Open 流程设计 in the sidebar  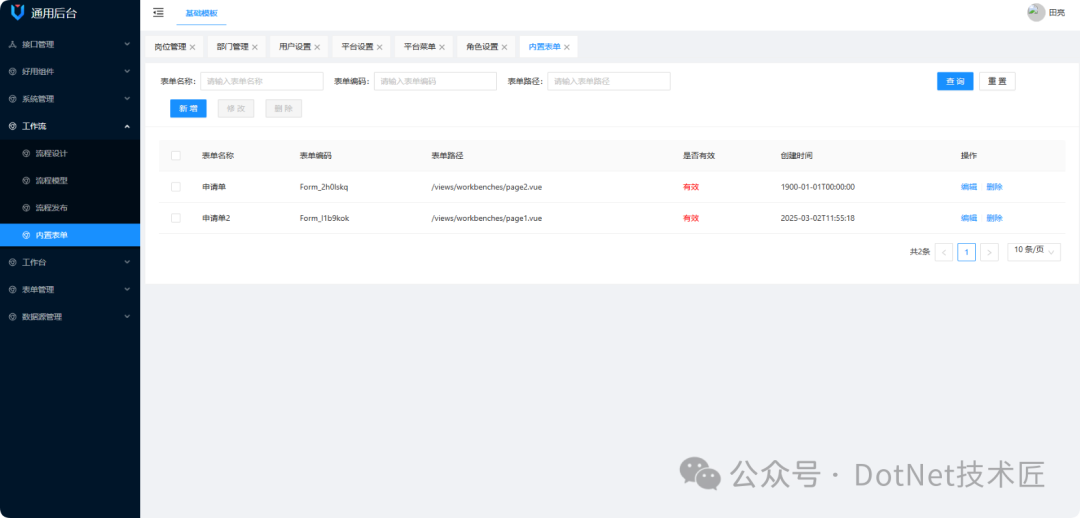pos(52,154)
